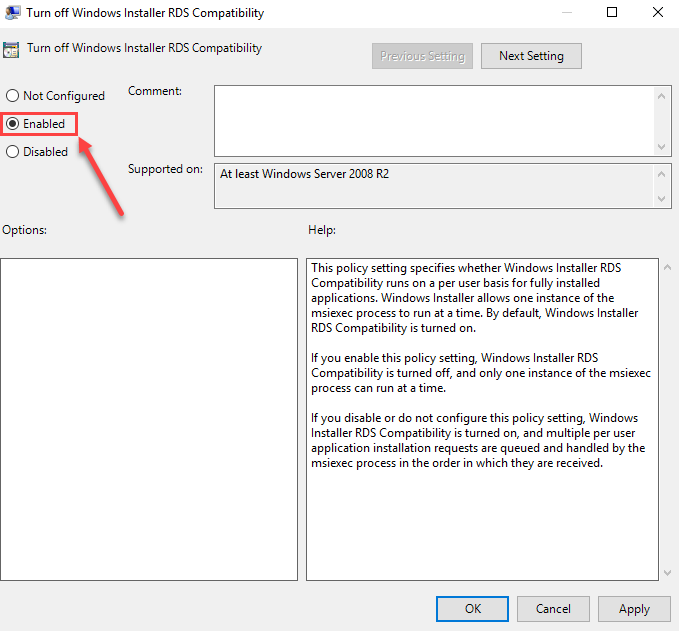Close the dialog with the X button
Viewport: 679px width, 631px height.
658,12
